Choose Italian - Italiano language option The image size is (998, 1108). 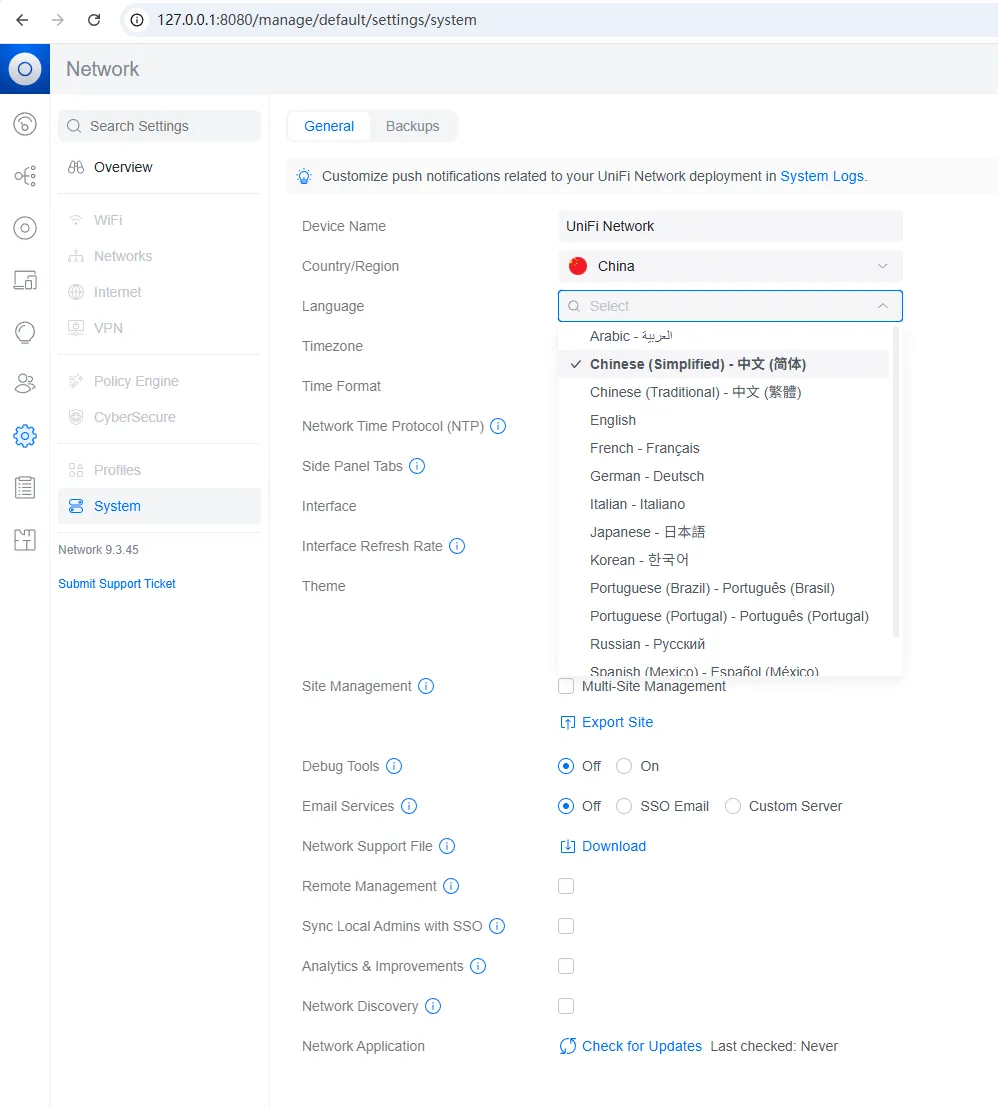click(723, 505)
